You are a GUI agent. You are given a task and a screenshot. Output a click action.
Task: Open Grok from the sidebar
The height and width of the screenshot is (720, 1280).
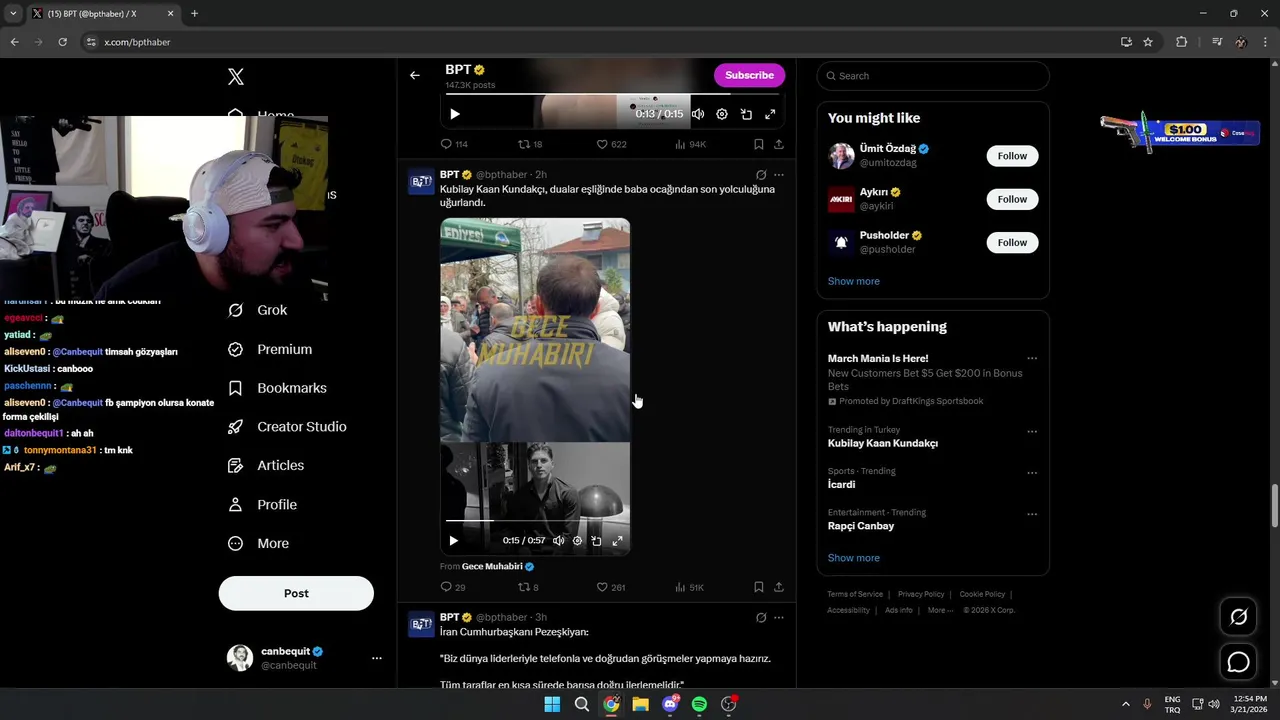(x=258, y=310)
